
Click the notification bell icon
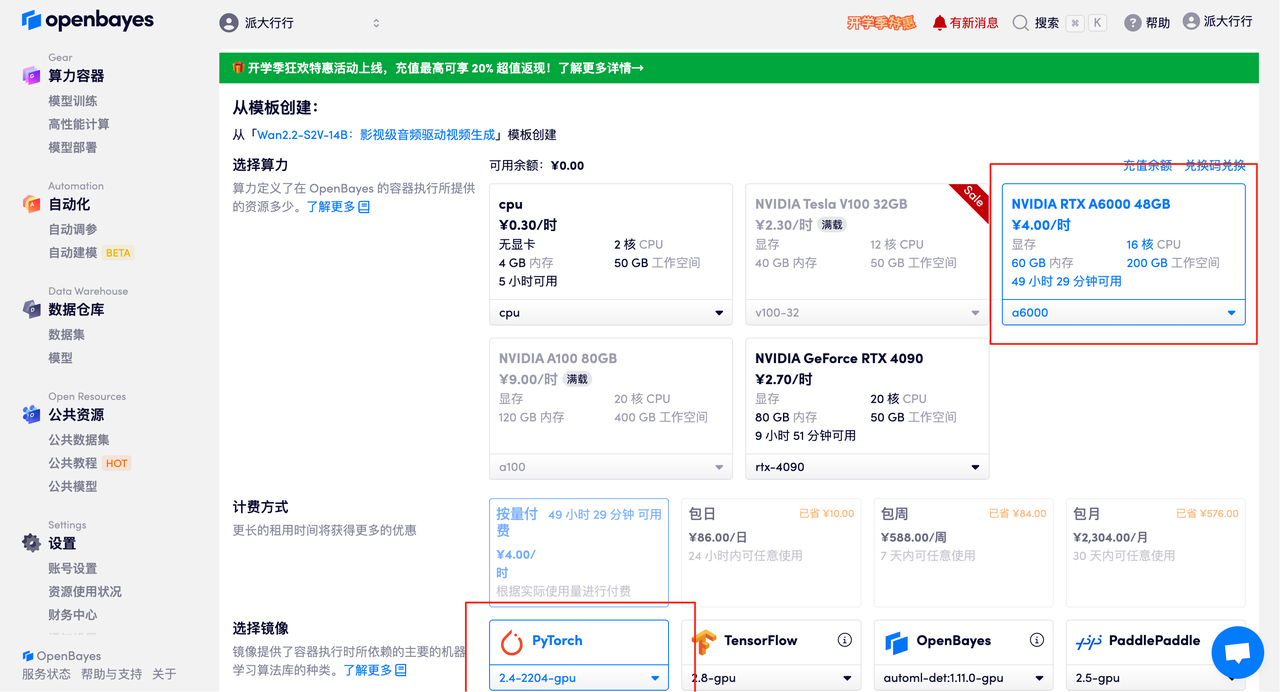(x=939, y=23)
